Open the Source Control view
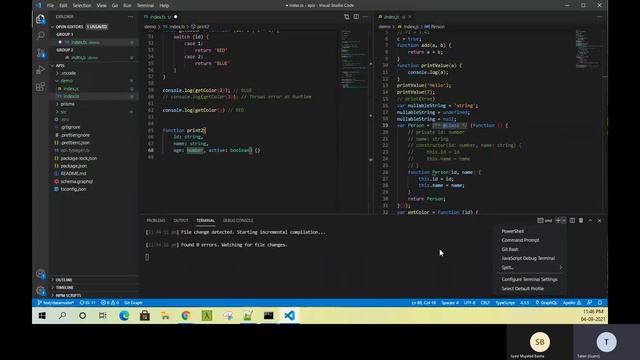 click(x=40, y=53)
